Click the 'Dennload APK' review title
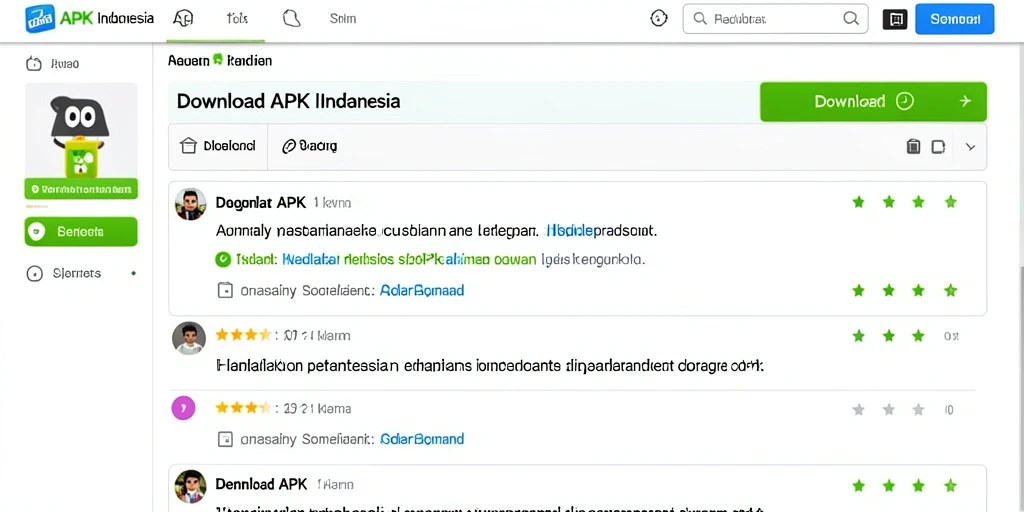Screen dimensions: 1024x512 [x=261, y=485]
